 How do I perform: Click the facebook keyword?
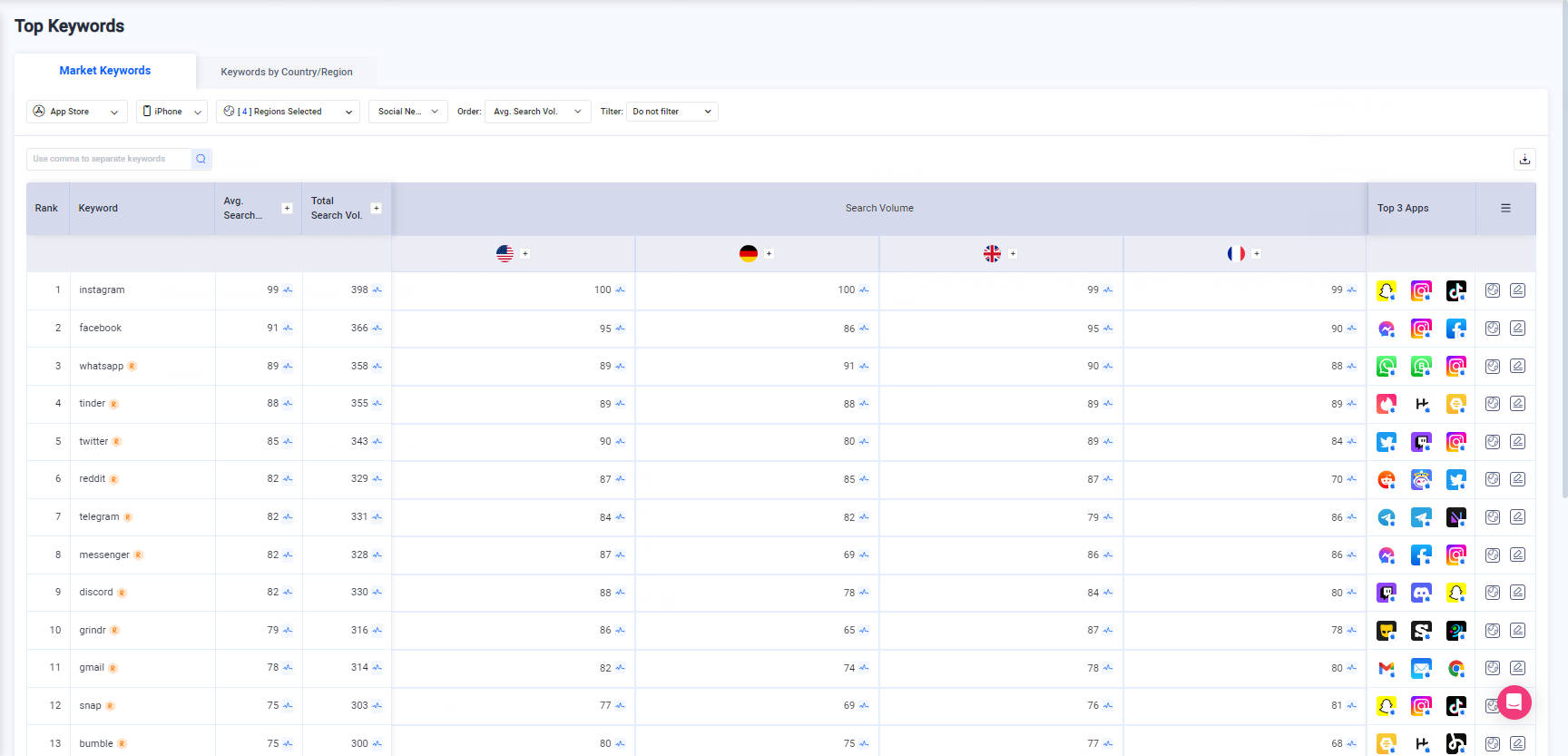pos(100,329)
